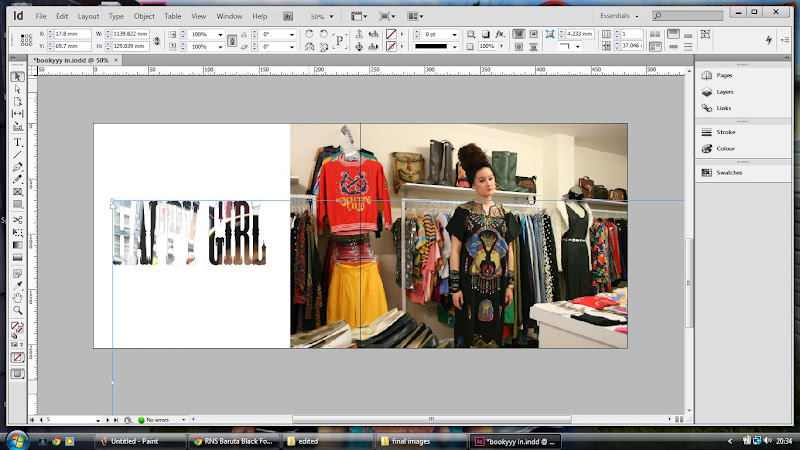This screenshot has height=450, width=800.
Task: Open the Type menu
Action: (116, 16)
